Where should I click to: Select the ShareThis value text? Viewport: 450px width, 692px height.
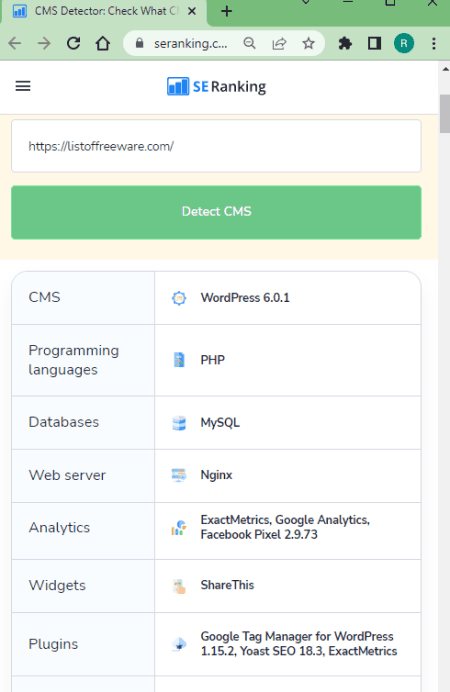227,585
